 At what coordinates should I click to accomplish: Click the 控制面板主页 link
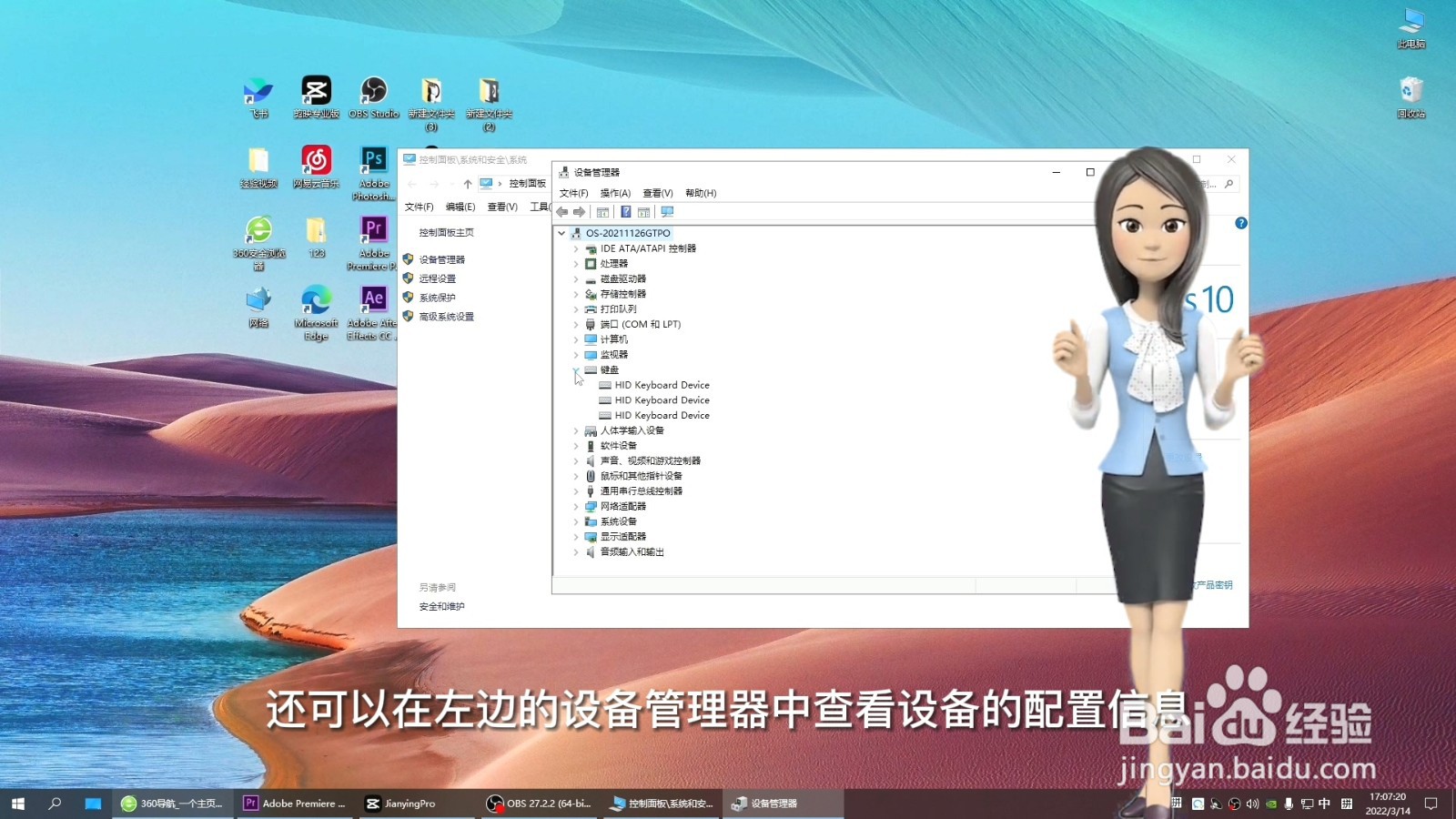tap(447, 233)
